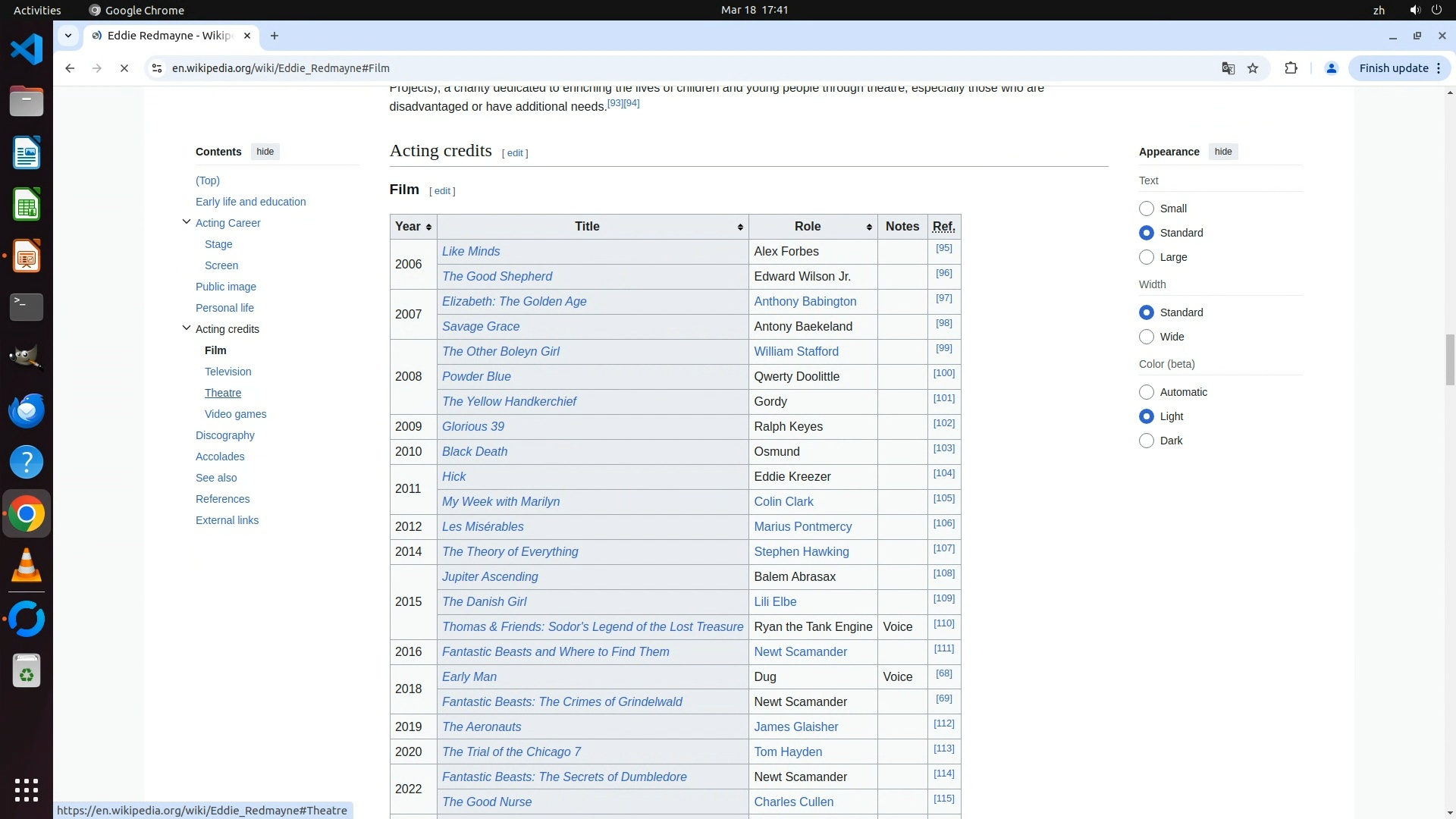Open the Chrome profile avatar icon

1331,68
